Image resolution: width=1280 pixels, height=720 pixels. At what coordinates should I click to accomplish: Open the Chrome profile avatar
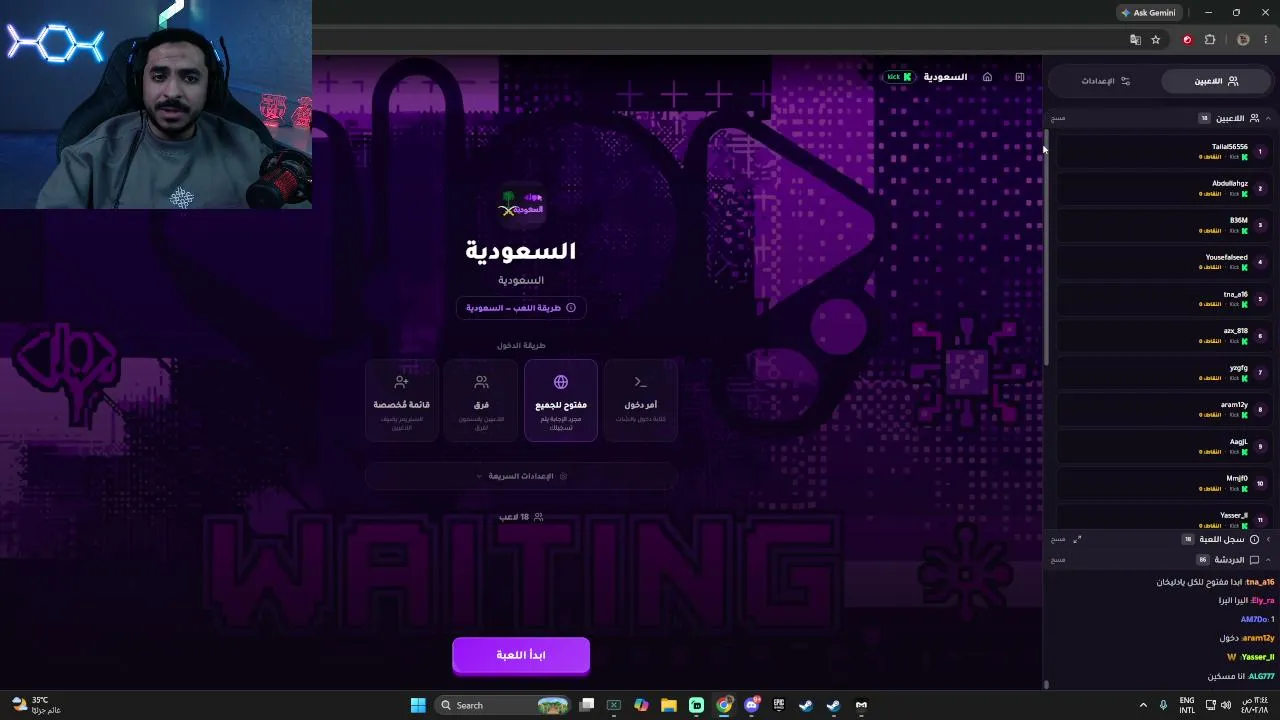(1243, 40)
